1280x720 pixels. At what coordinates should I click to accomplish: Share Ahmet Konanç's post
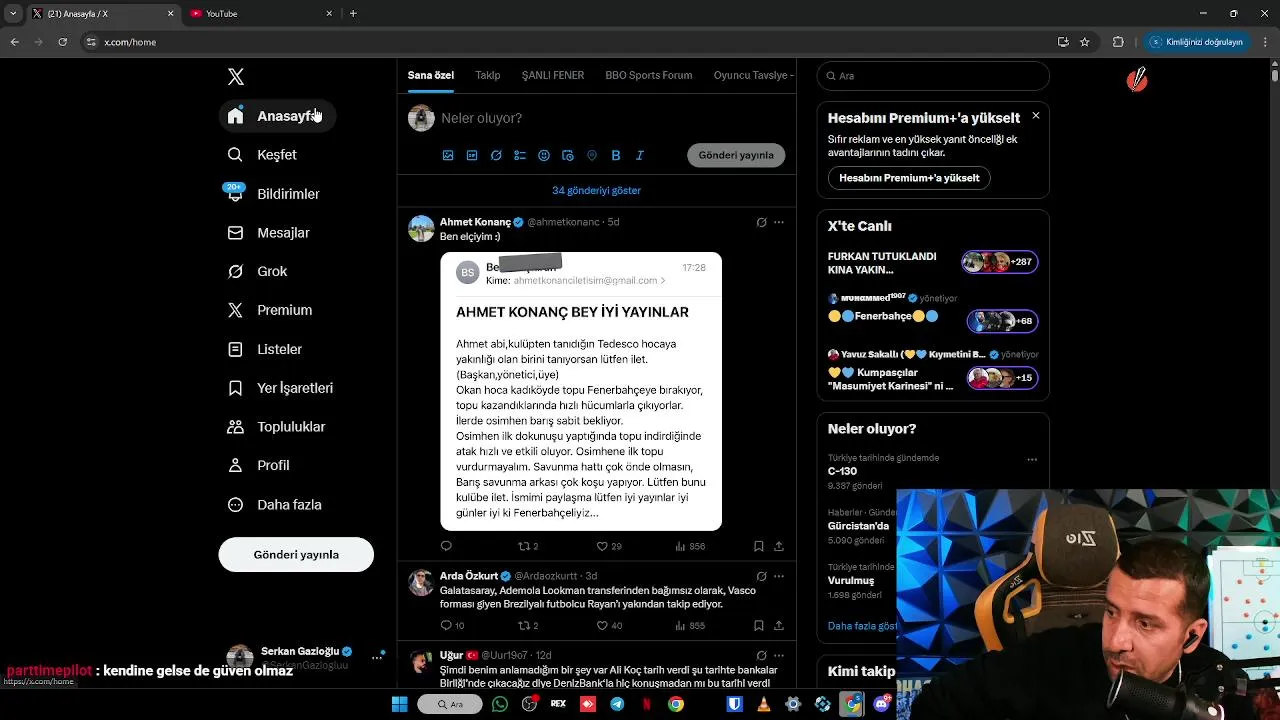coord(779,546)
